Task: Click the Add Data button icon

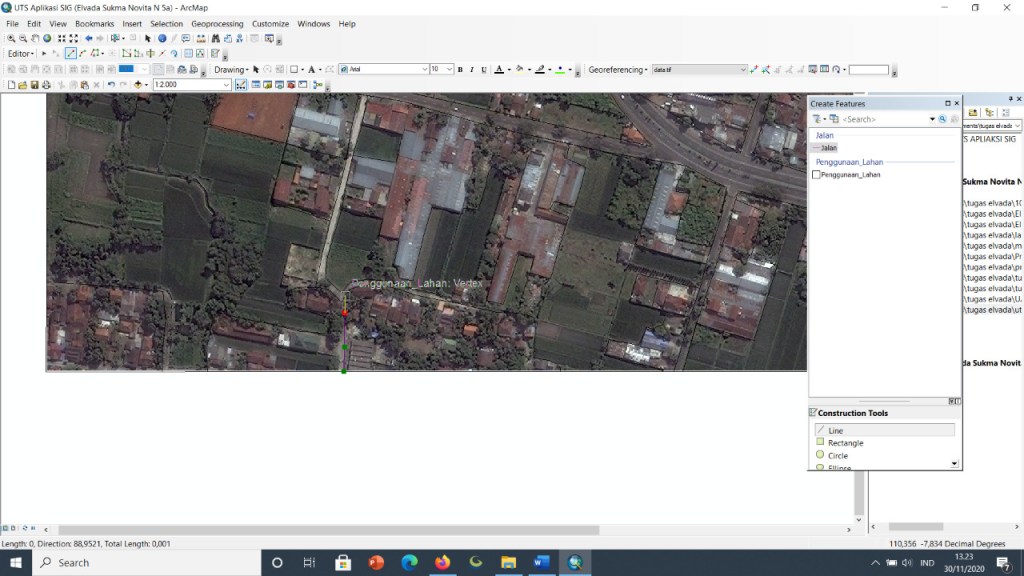Action: pos(138,85)
